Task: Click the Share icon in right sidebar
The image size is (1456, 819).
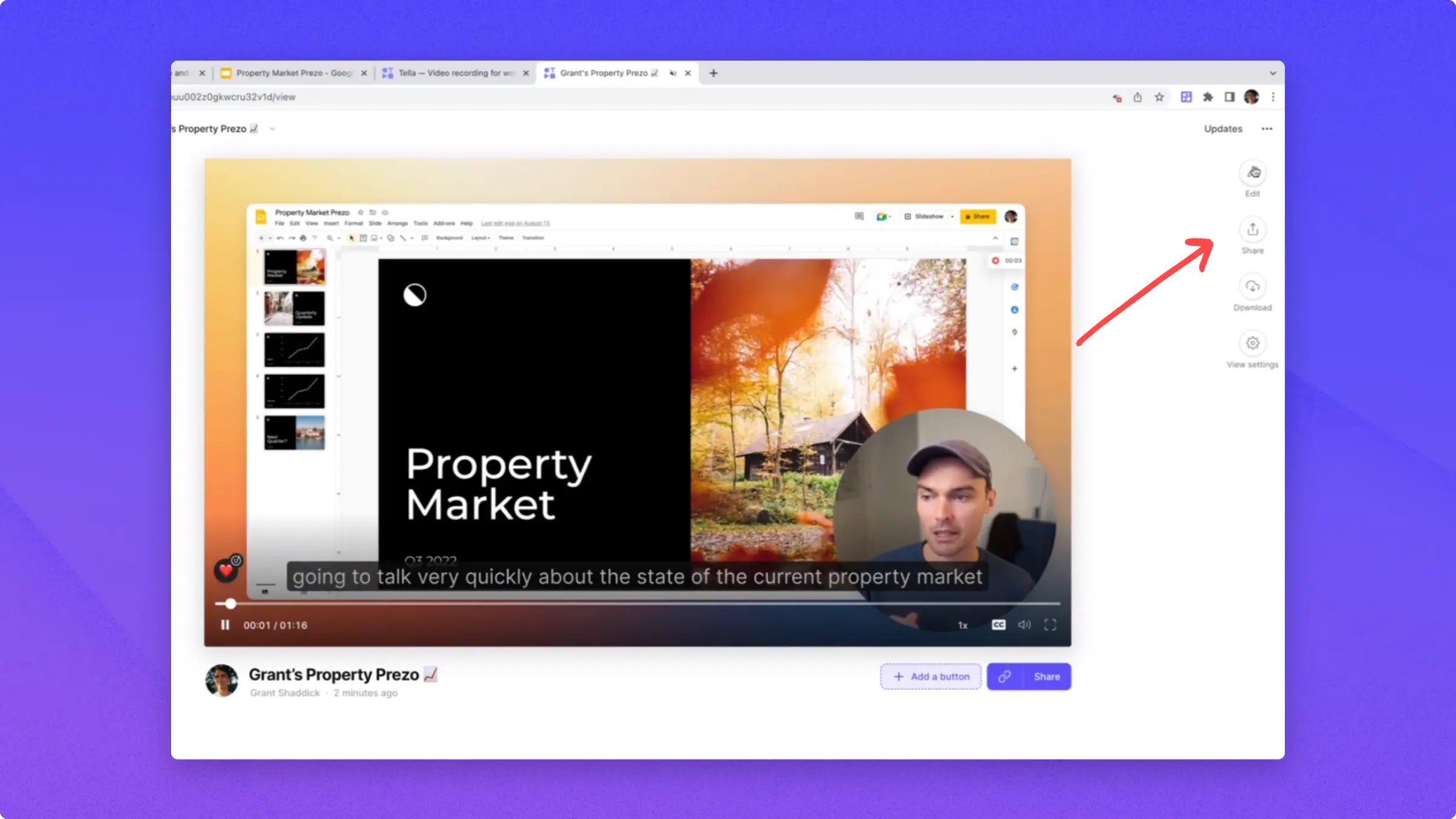Action: point(1252,230)
